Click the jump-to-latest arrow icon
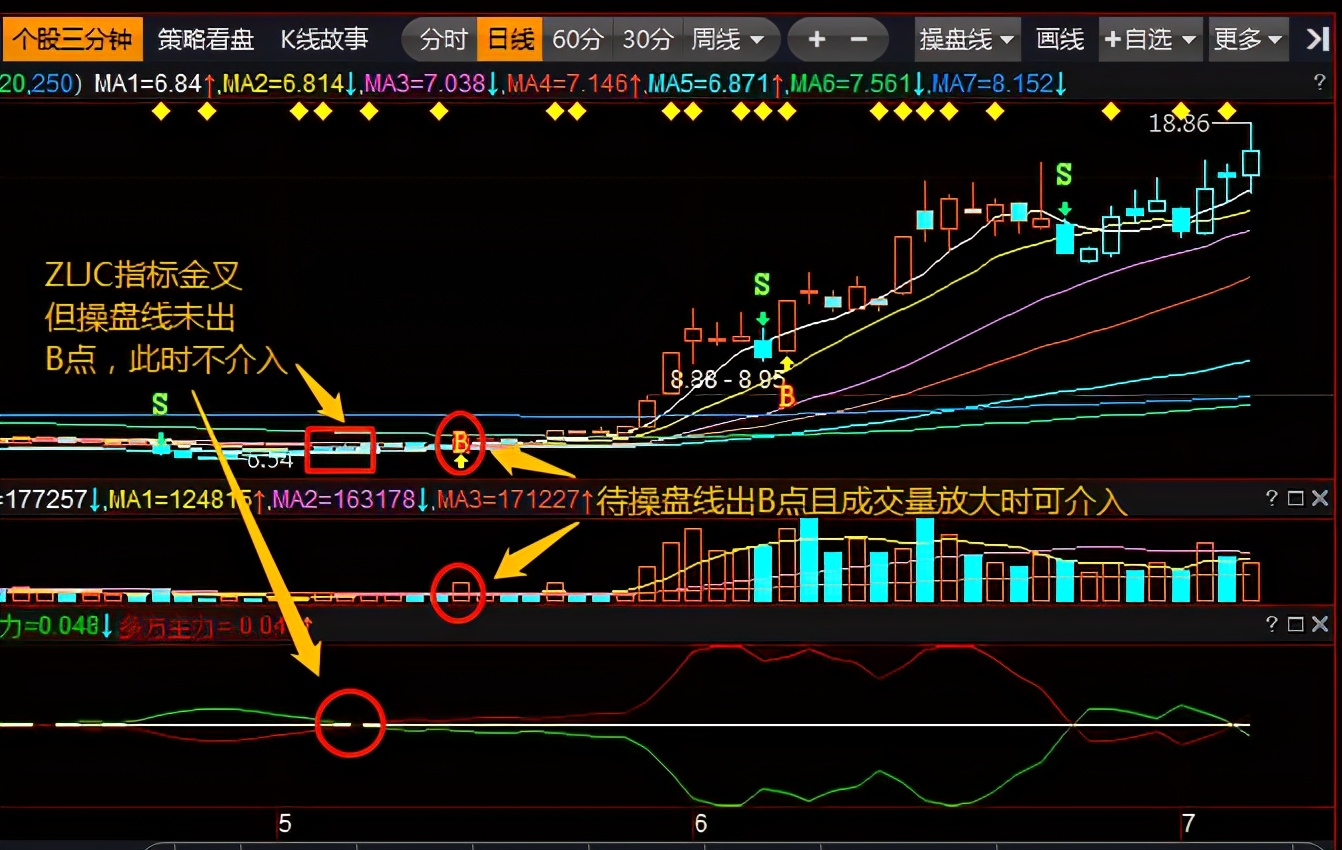Image resolution: width=1342 pixels, height=850 pixels. click(1317, 40)
